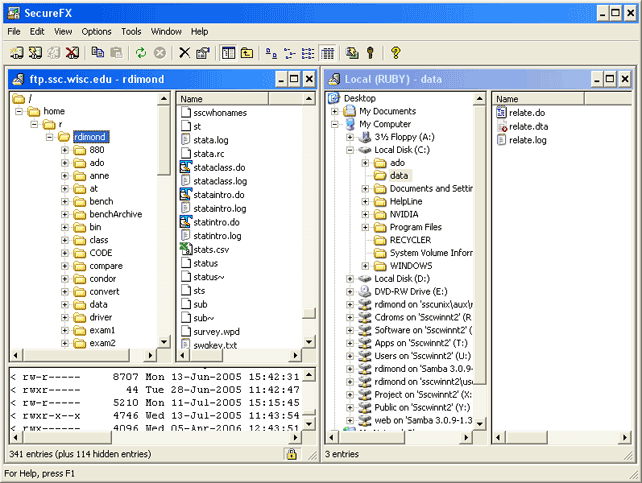Click the SecureFX title bar app icon
The height and width of the screenshot is (483, 642).
pyautogui.click(x=14, y=13)
